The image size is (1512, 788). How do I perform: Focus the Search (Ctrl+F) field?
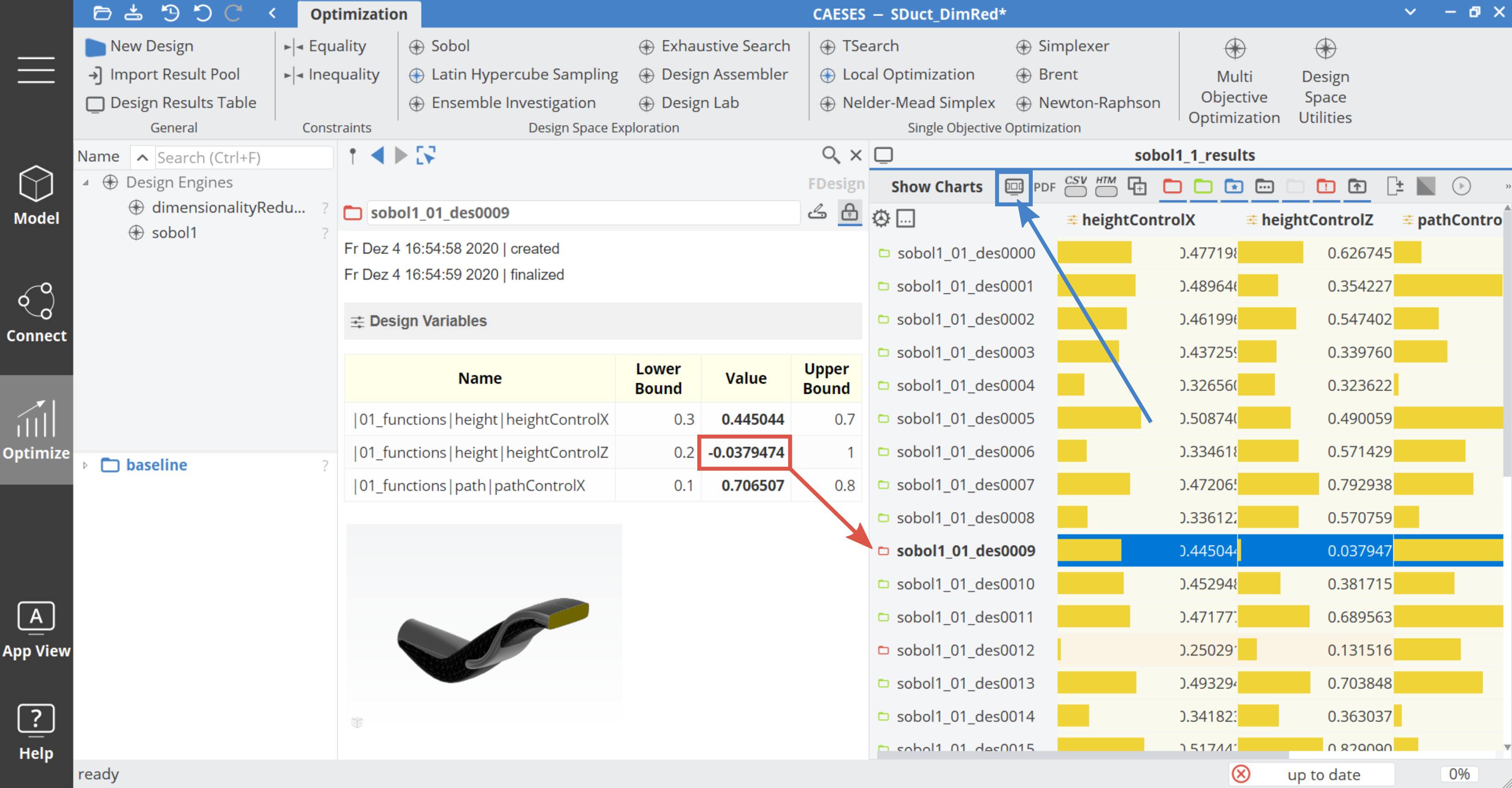pyautogui.click(x=244, y=157)
